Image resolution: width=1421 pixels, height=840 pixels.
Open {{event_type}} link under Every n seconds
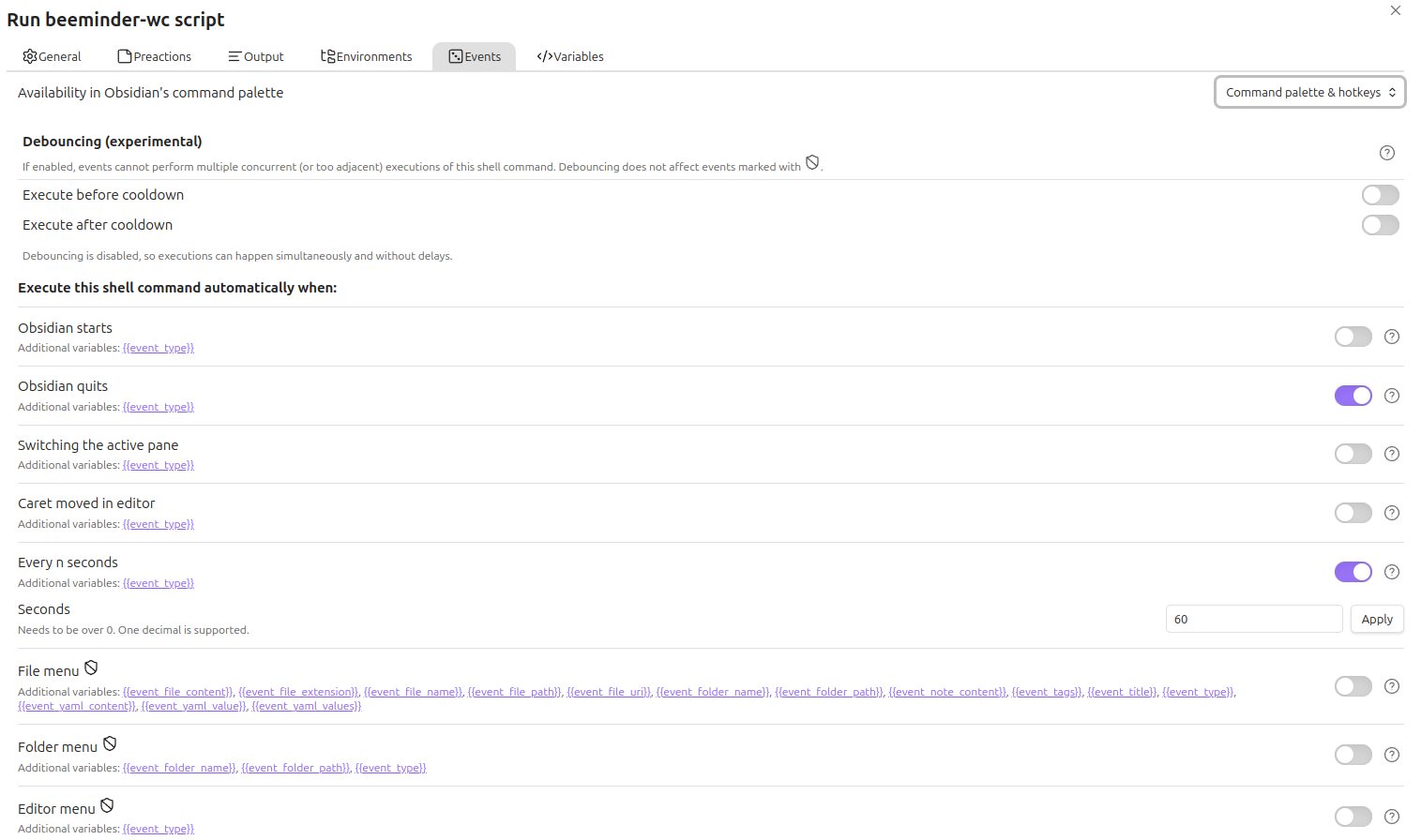159,583
